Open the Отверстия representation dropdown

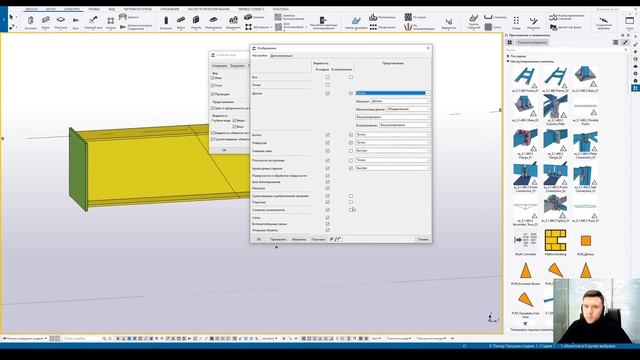point(392,142)
